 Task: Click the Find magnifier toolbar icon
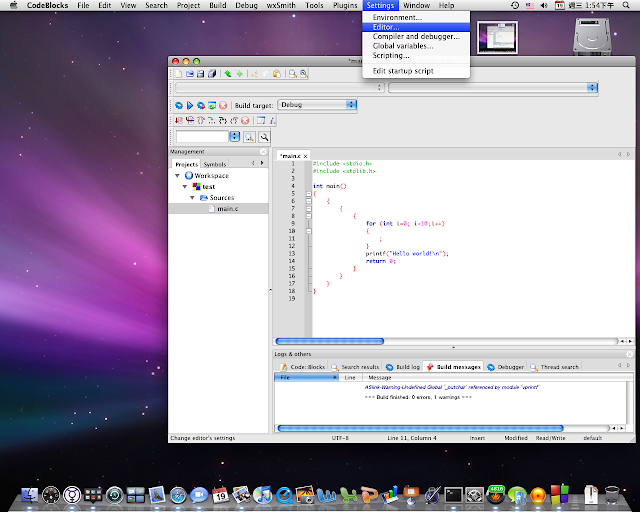(293, 73)
